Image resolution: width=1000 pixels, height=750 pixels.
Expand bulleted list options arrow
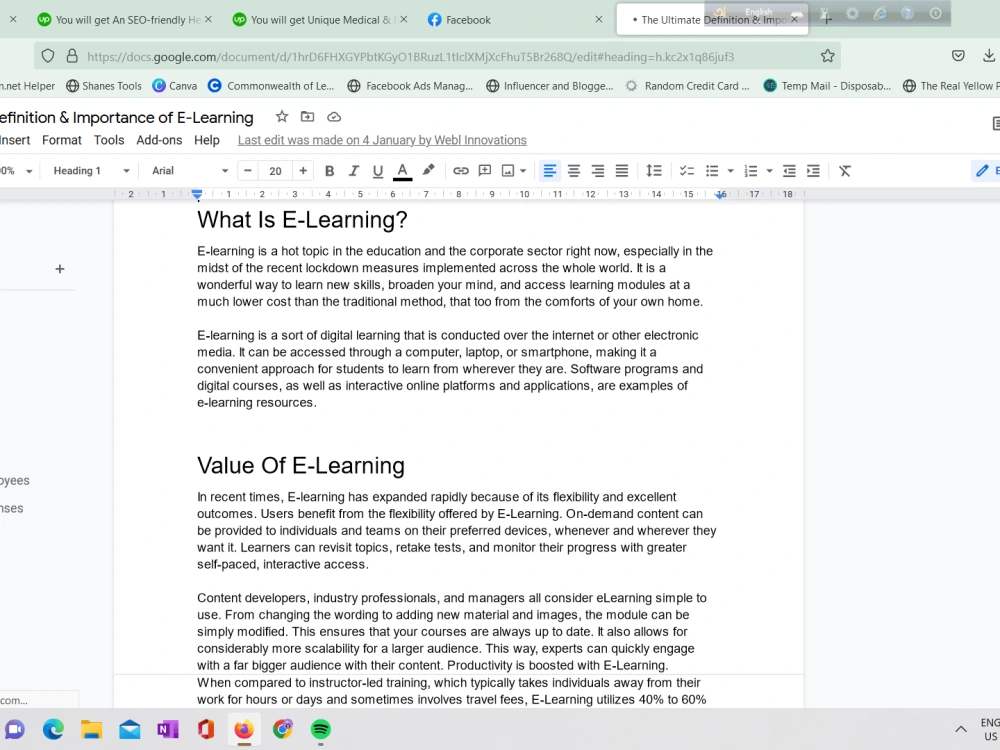click(x=731, y=171)
